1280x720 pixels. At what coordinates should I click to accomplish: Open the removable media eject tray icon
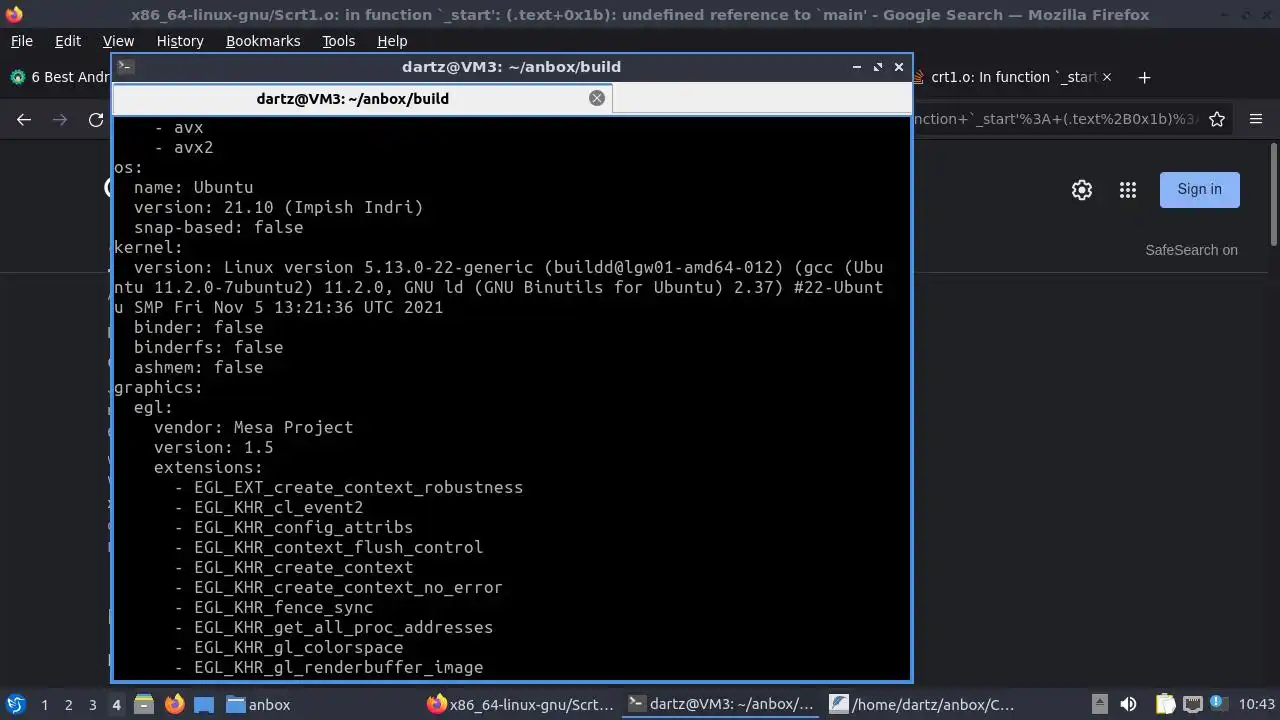coord(1099,705)
